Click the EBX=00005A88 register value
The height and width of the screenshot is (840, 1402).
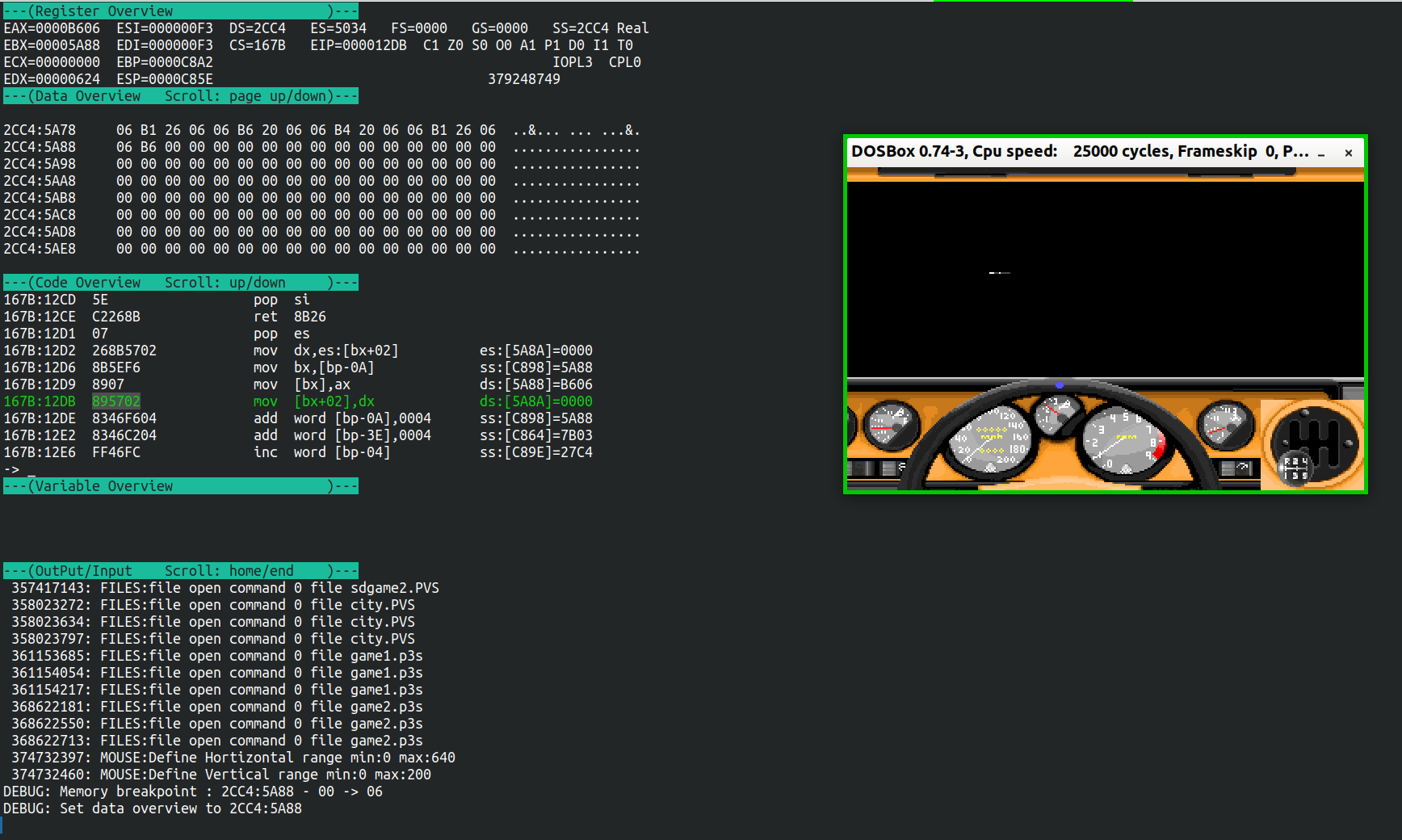(x=52, y=45)
